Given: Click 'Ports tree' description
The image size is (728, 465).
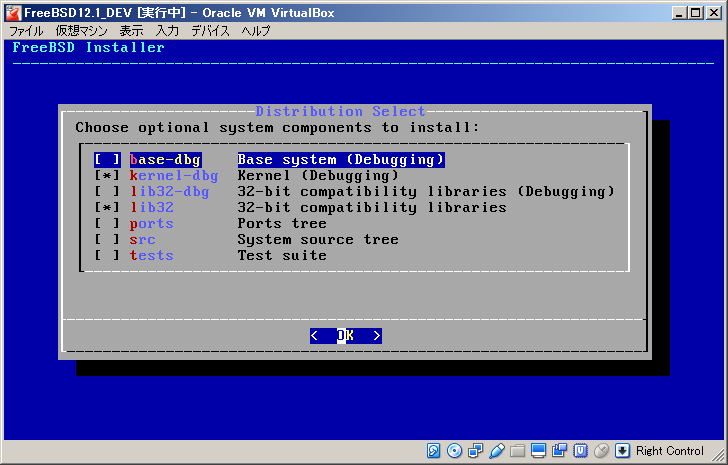Looking at the screenshot, I should tap(282, 223).
